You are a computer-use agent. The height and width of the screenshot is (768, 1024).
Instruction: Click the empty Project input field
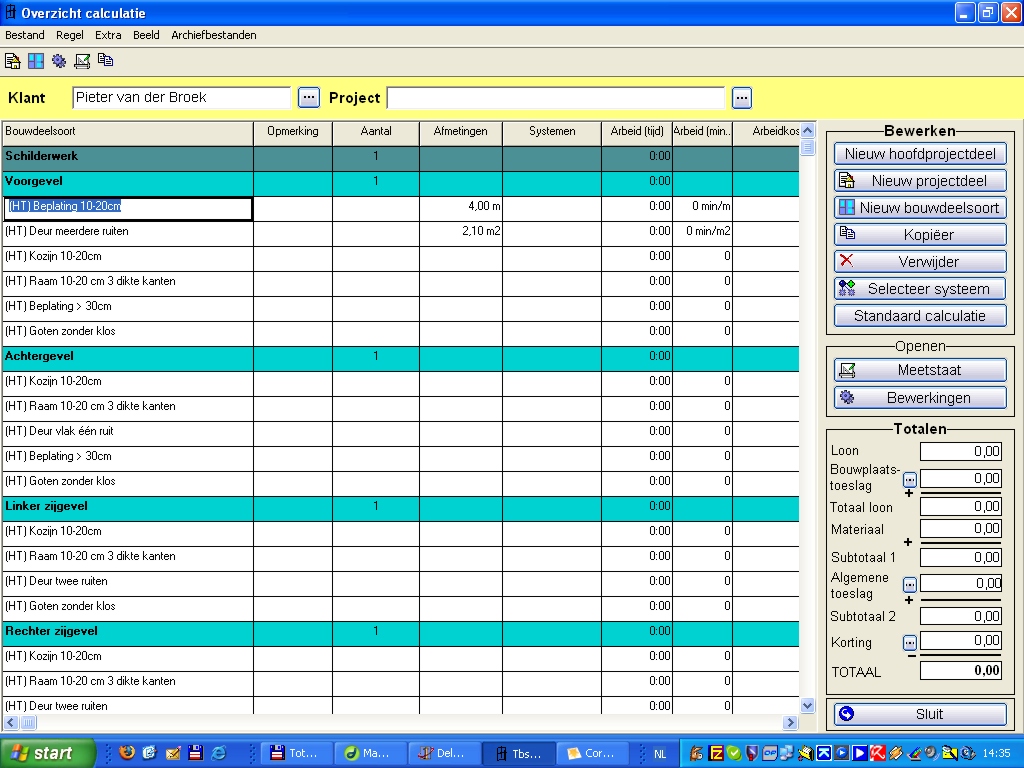coord(556,97)
